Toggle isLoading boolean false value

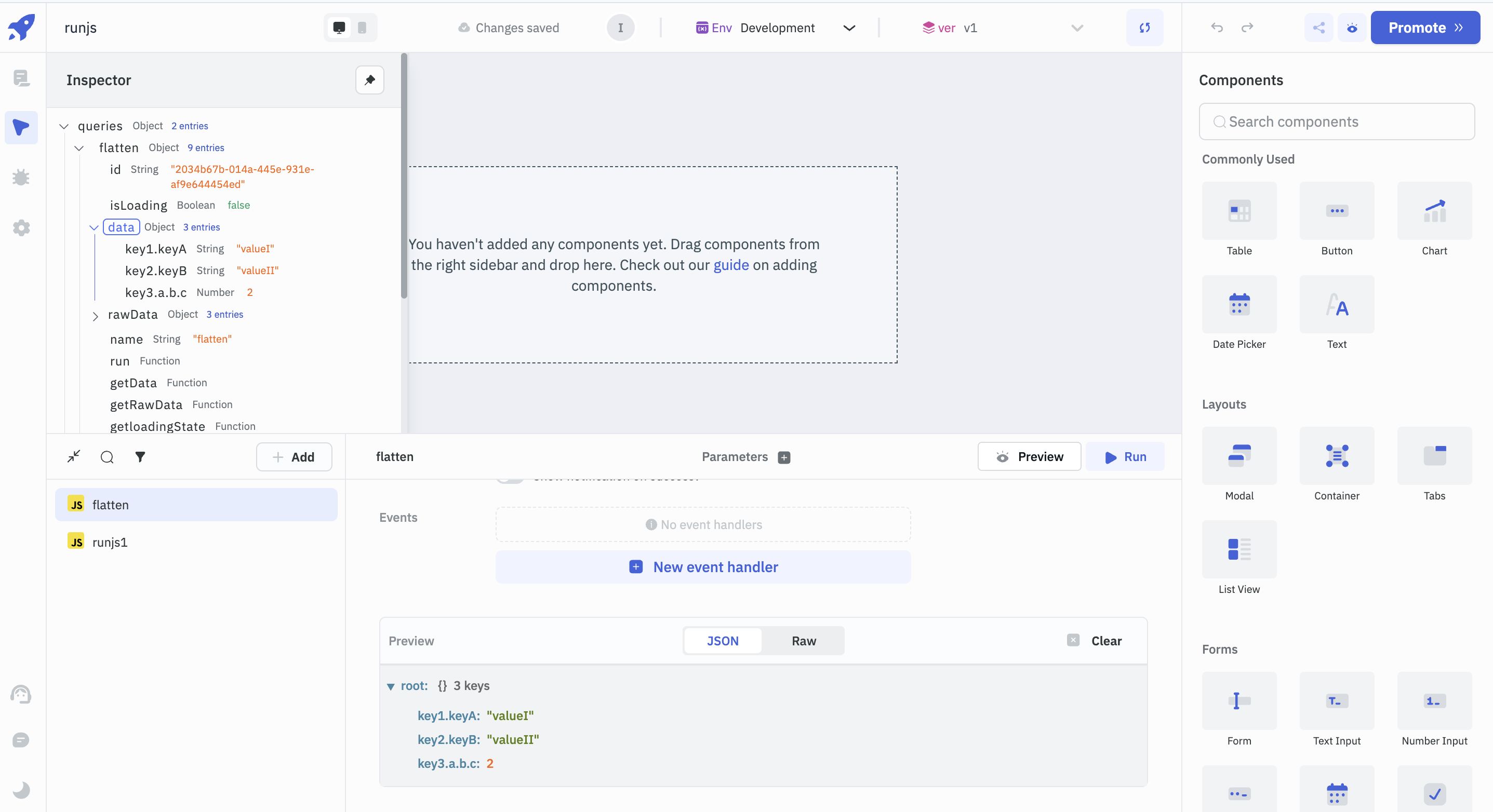click(x=237, y=205)
